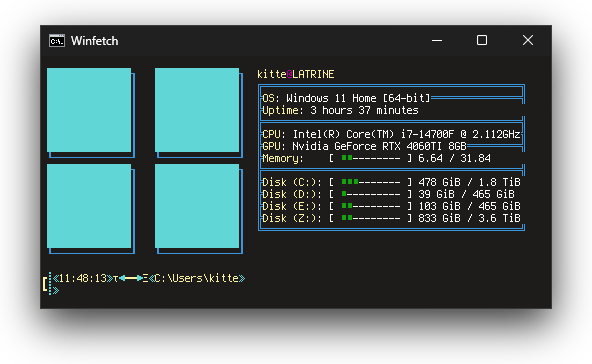Click the Disk (D:) usage bar
592x364 pixels.
tap(371, 194)
